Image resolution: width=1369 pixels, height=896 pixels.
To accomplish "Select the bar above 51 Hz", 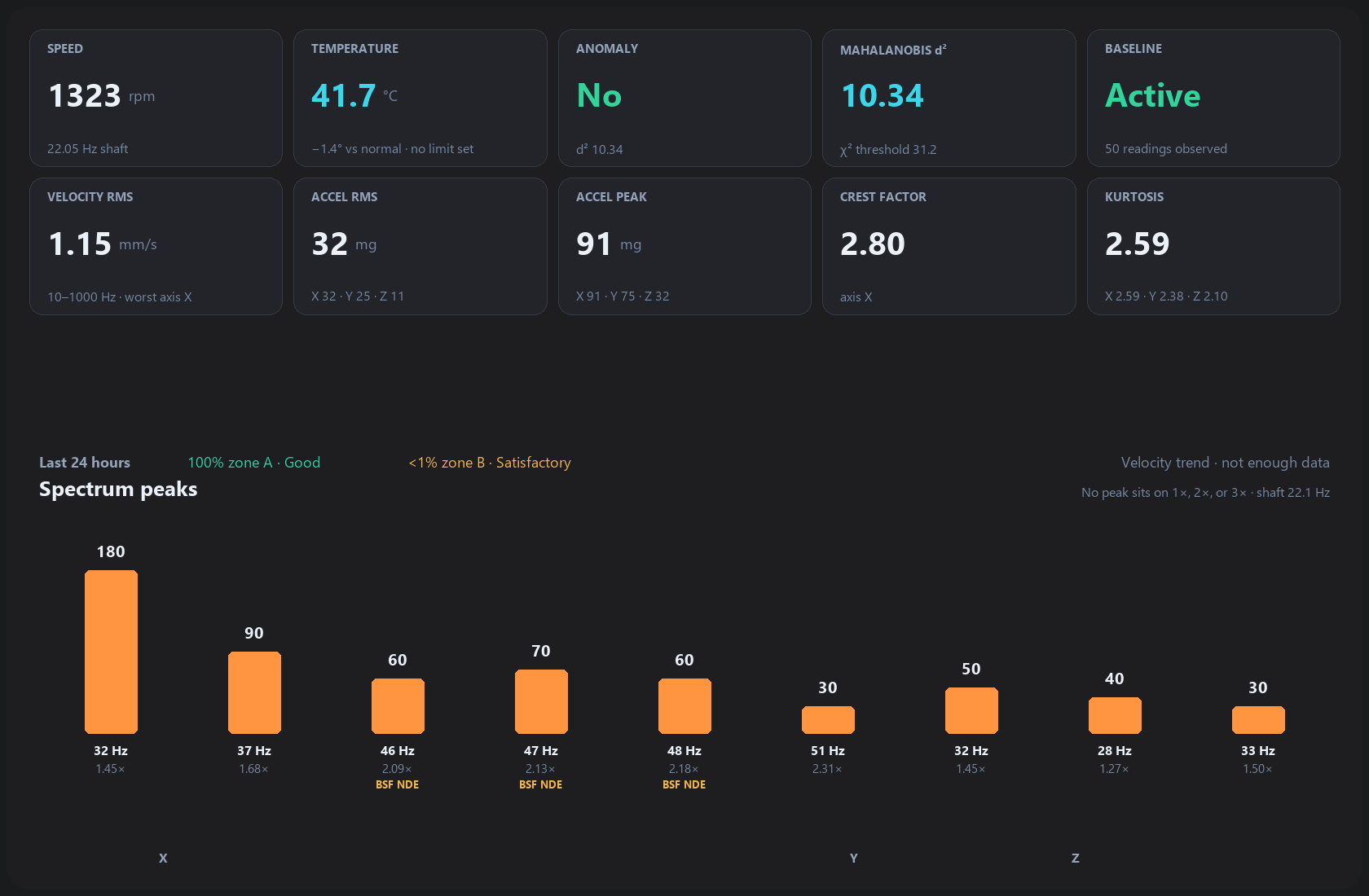I will 828,720.
